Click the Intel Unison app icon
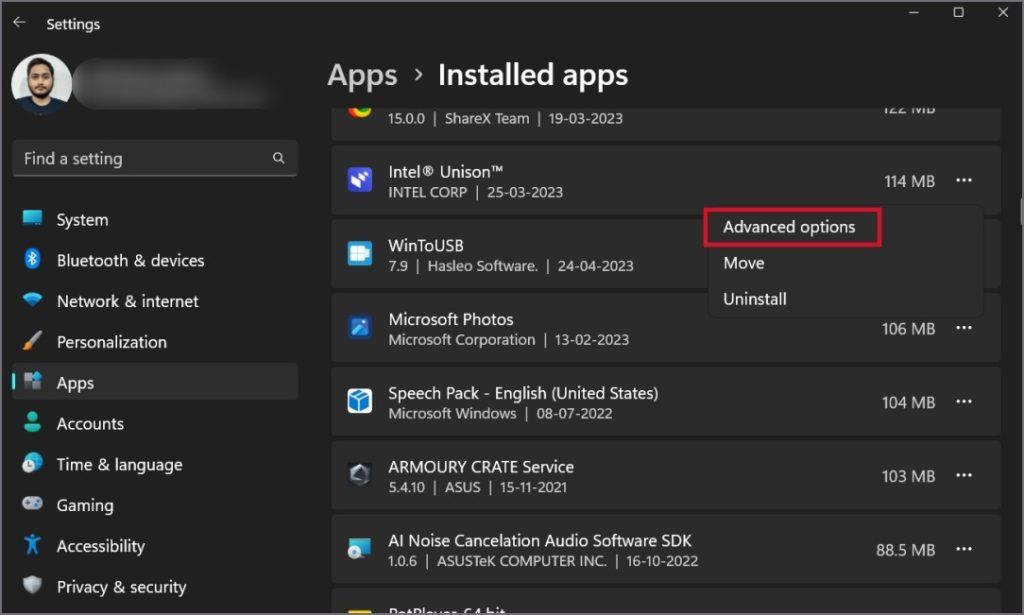The width and height of the screenshot is (1024, 615). [360, 180]
